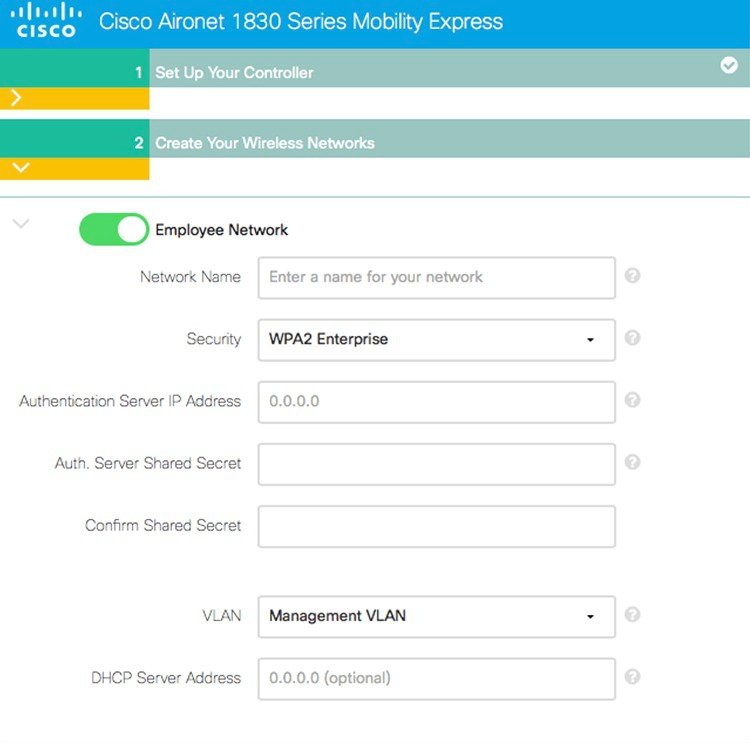This screenshot has width=750, height=743.
Task: Click help icon beside VLAN dropdown
Action: coord(632,615)
